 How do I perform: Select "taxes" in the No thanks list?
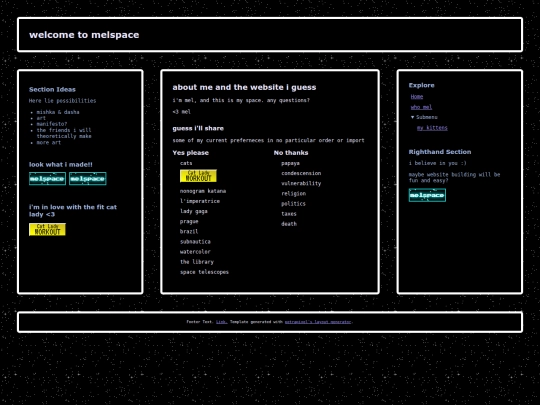[x=289, y=214]
